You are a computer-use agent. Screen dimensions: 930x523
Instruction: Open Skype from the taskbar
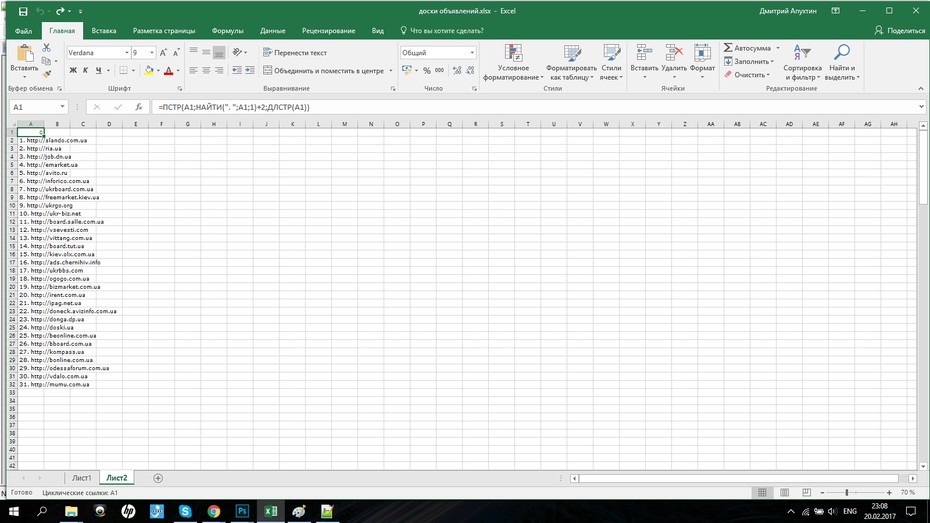point(185,511)
